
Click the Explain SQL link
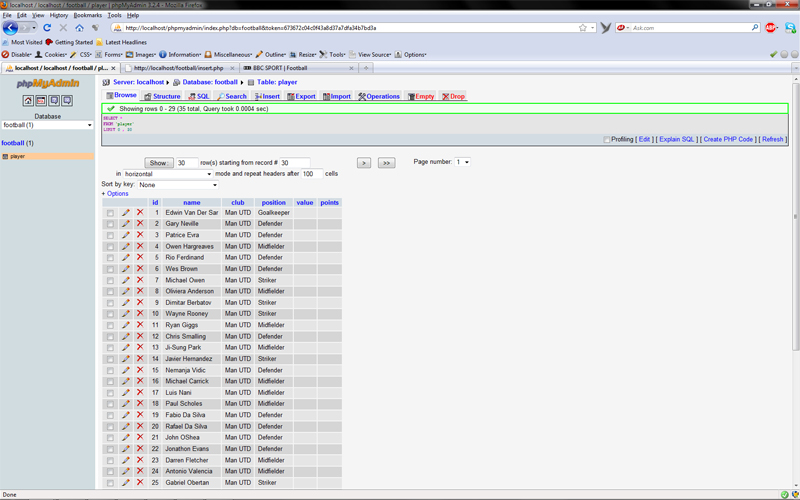pos(677,139)
